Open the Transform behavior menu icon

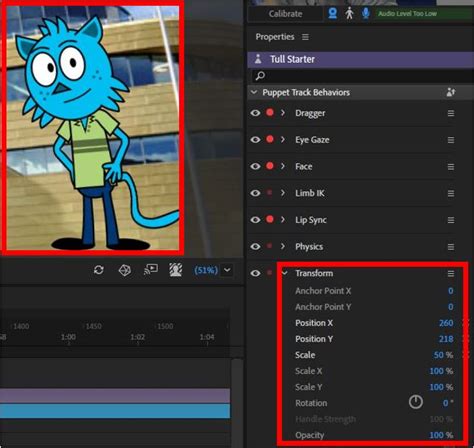point(451,274)
